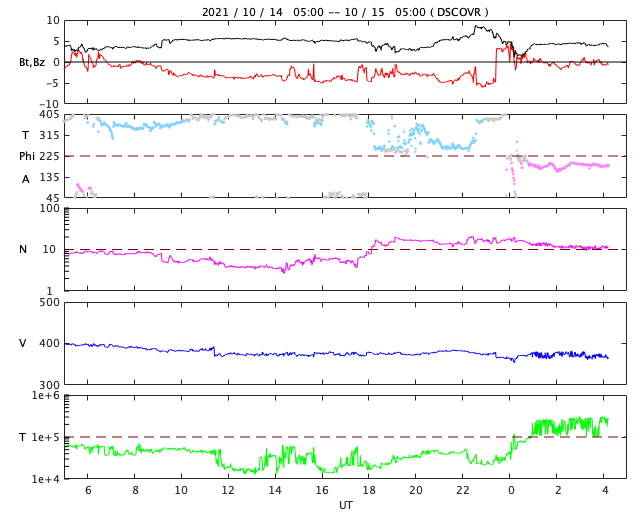The width and height of the screenshot is (640, 512).
Task: Click the '22' UT hour tick label
Action: tap(463, 490)
